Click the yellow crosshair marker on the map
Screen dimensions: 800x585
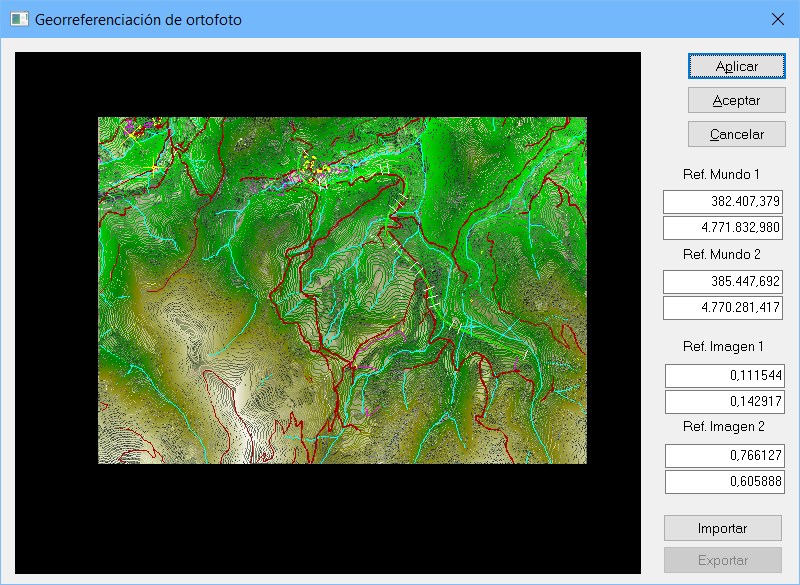coord(154,165)
